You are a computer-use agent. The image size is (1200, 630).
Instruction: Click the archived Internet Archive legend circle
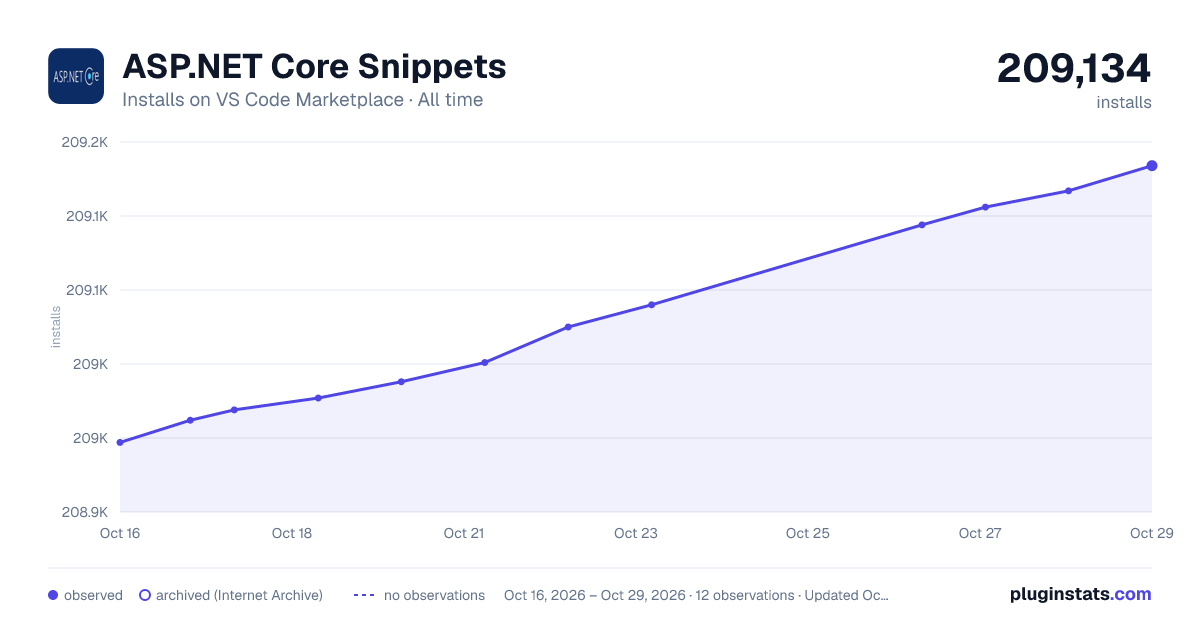(x=145, y=595)
